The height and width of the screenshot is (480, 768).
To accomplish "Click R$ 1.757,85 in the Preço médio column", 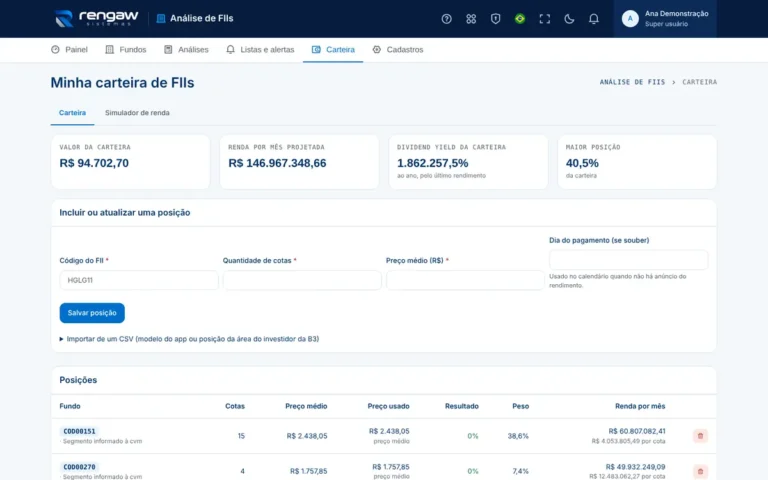I will (x=309, y=471).
